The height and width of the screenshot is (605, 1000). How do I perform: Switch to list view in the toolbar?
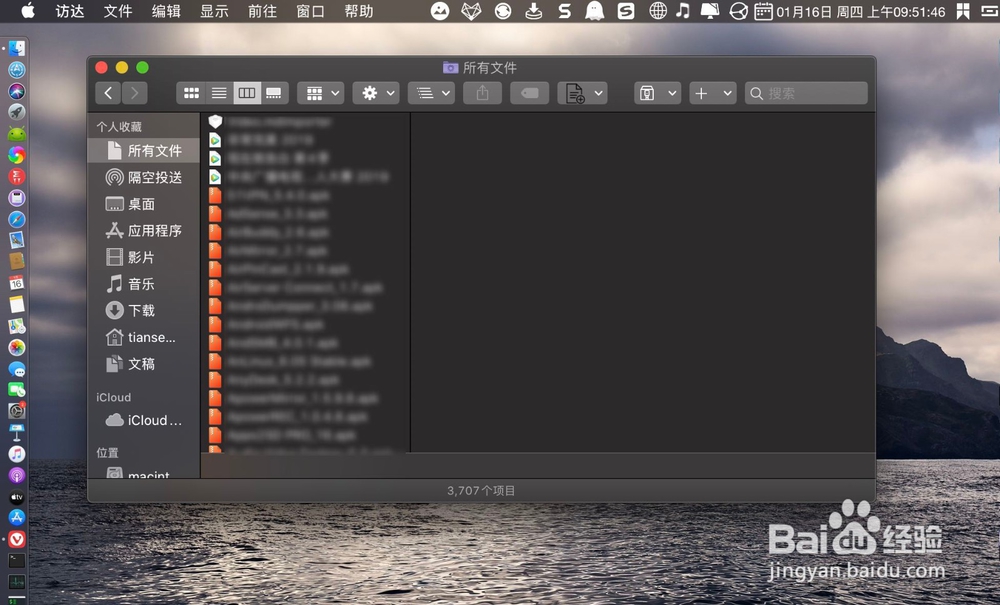tap(218, 92)
